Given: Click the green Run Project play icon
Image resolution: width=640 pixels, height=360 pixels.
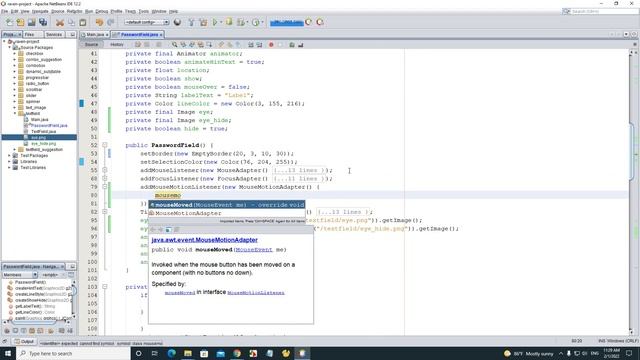Looking at the screenshot, I should click(x=215, y=22).
